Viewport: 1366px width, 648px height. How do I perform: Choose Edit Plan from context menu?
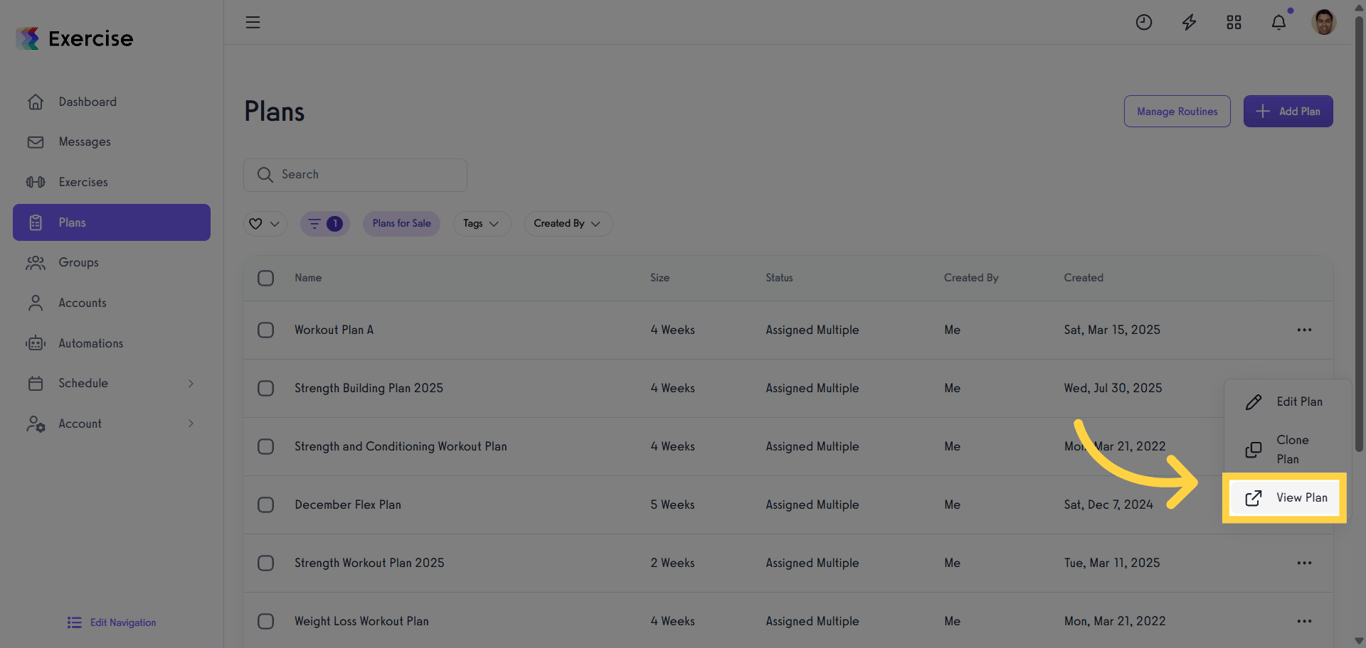[1287, 402]
